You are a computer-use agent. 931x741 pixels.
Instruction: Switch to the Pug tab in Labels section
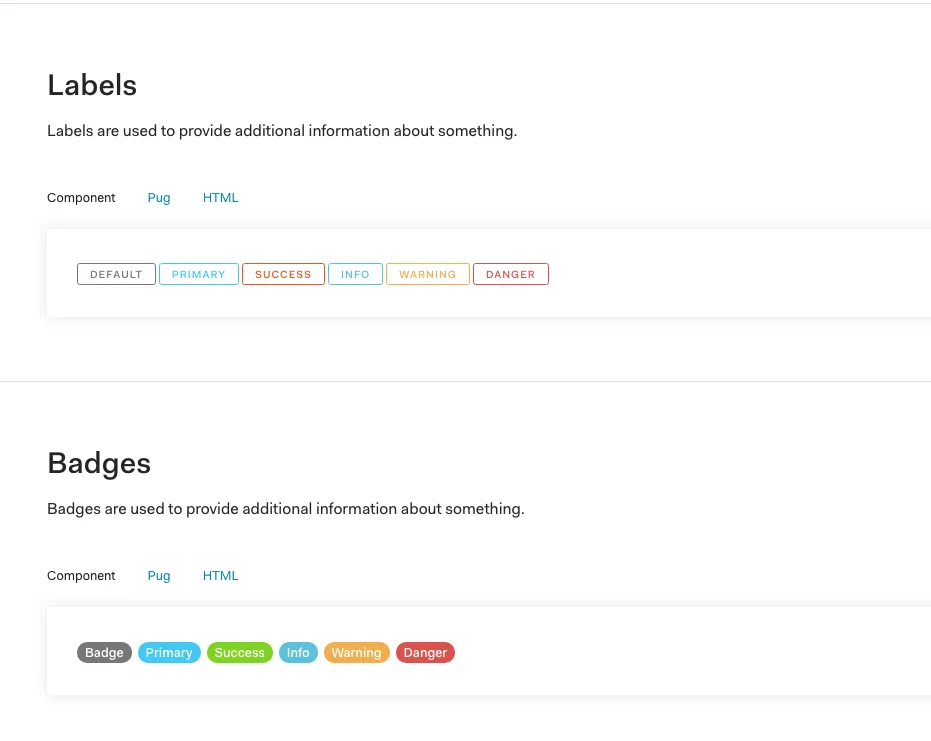point(158,197)
